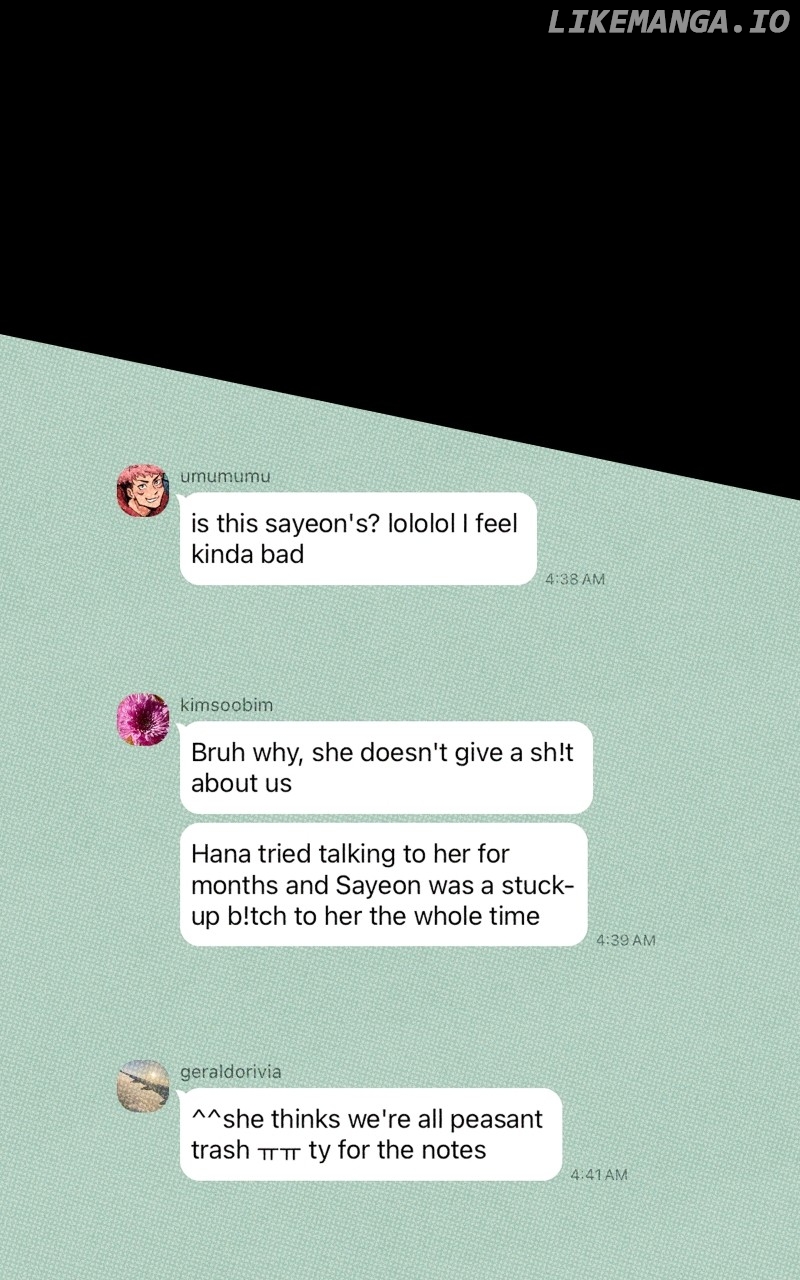Select the 'Bruh why' message bubble
Viewport: 800px width, 1280px height.
[x=386, y=768]
